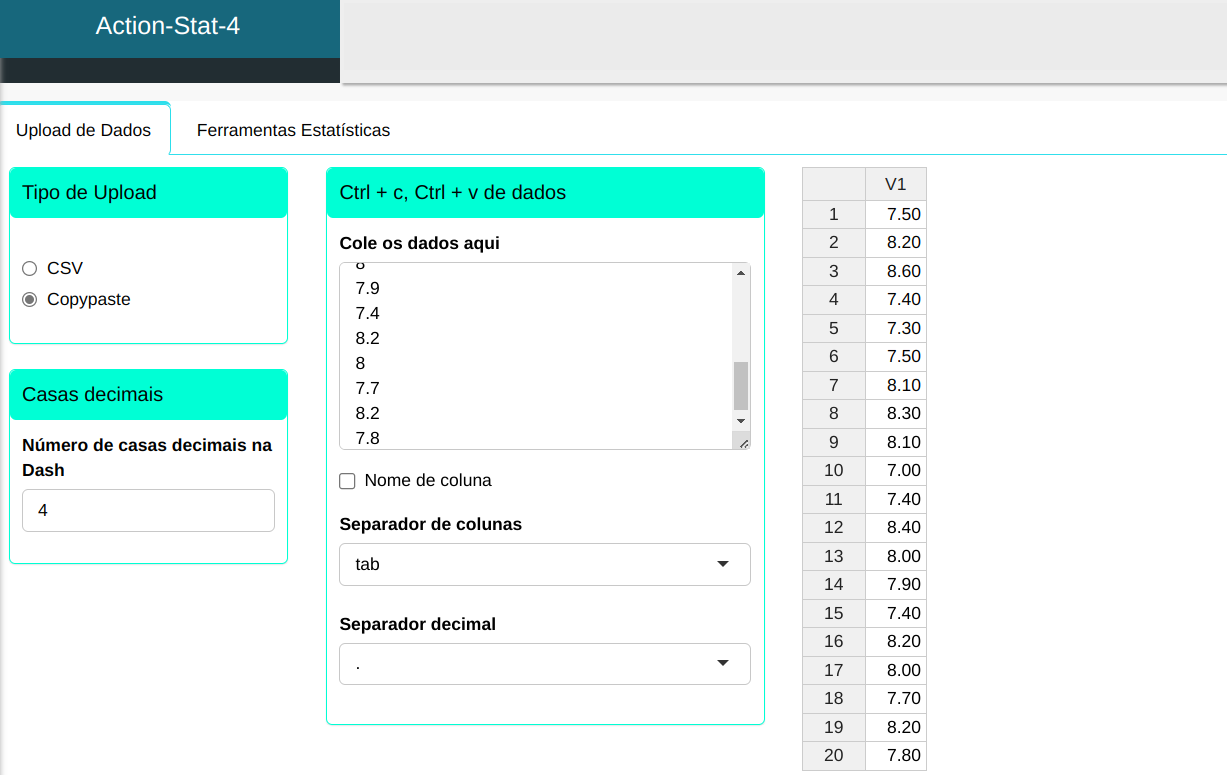The image size is (1227, 775).
Task: Expand the 'Separador decimal' dropdown
Action: tap(544, 664)
